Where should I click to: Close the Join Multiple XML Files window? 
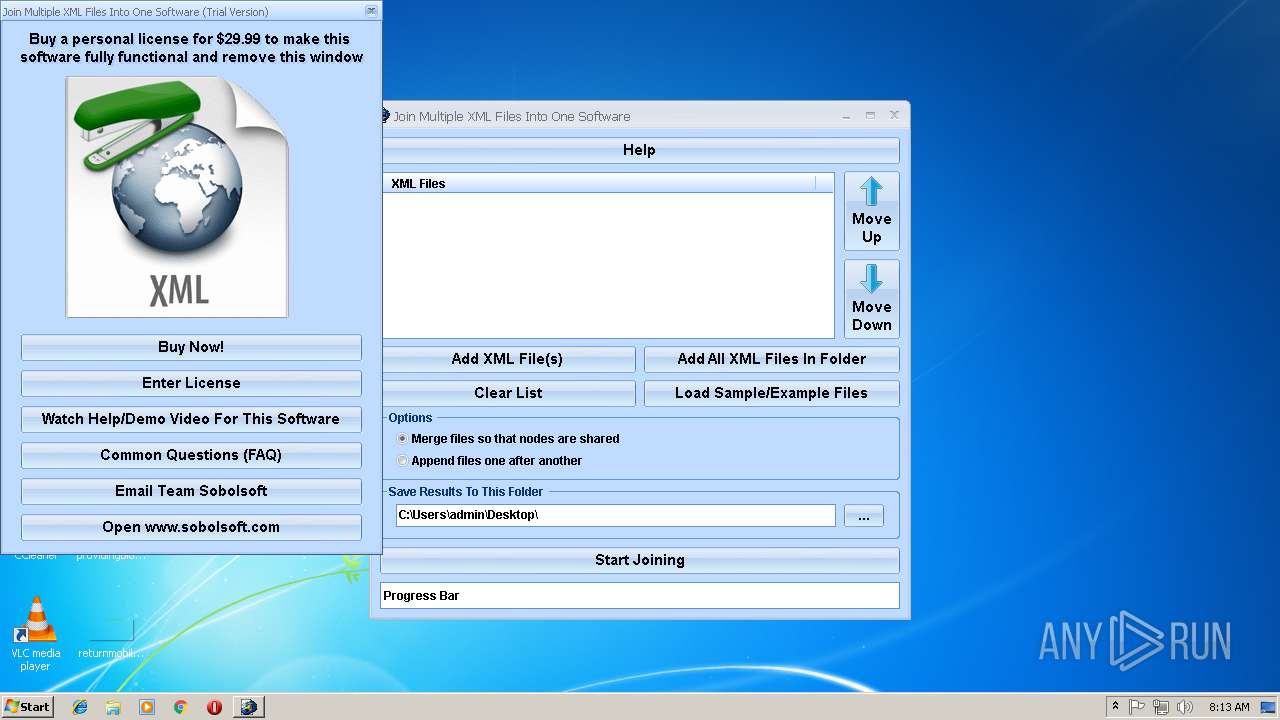pos(894,115)
